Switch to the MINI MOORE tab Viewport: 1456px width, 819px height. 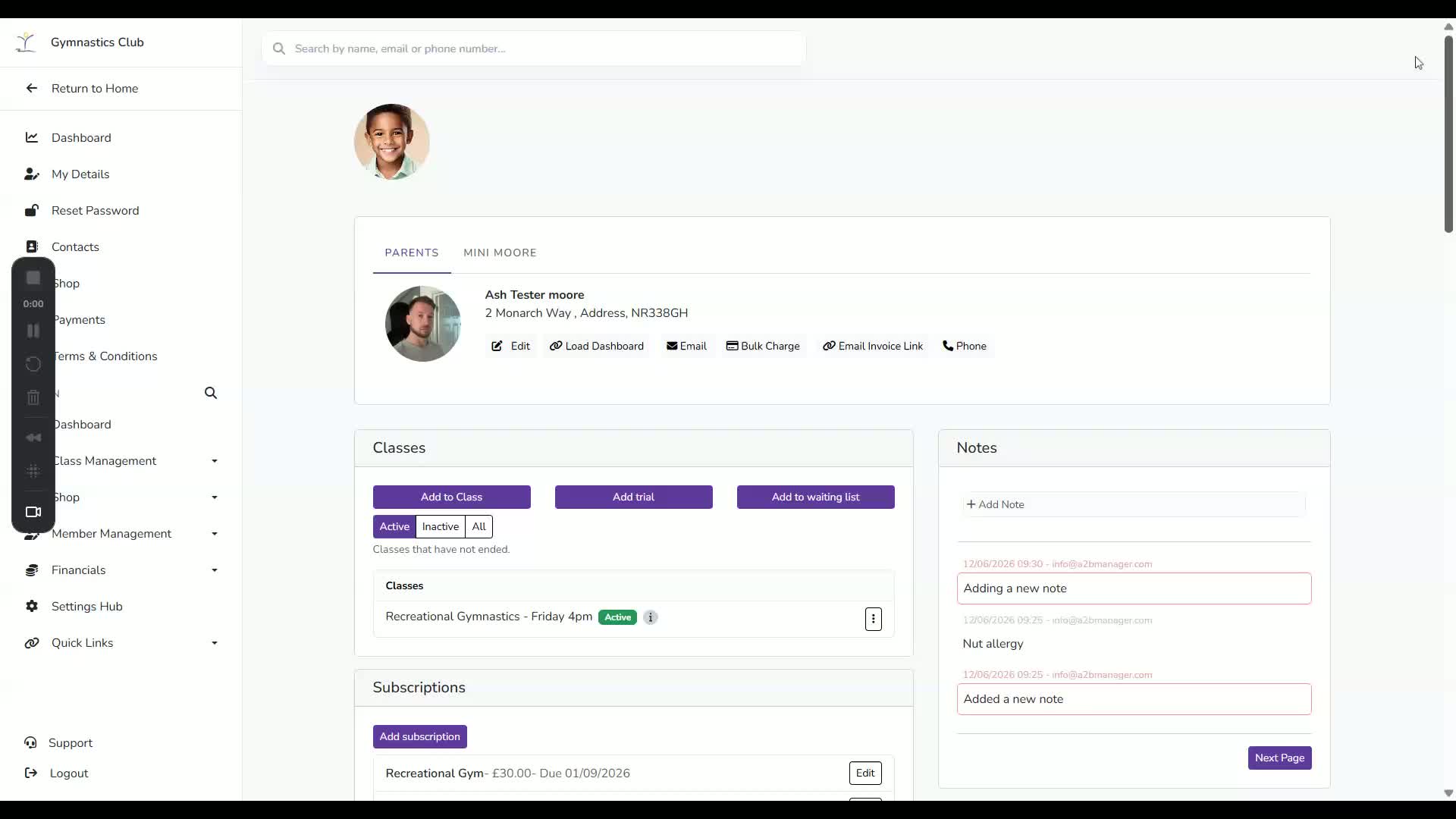click(500, 253)
